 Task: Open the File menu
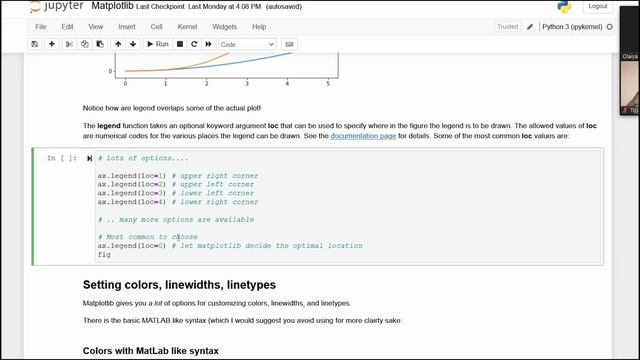click(40, 27)
